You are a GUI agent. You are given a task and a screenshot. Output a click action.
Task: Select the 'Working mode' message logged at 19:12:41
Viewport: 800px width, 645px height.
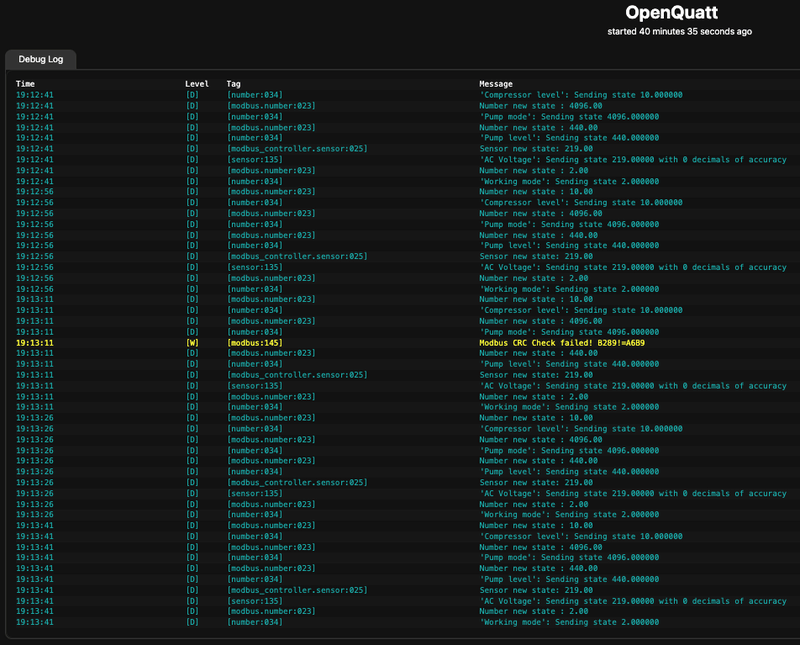tap(569, 182)
